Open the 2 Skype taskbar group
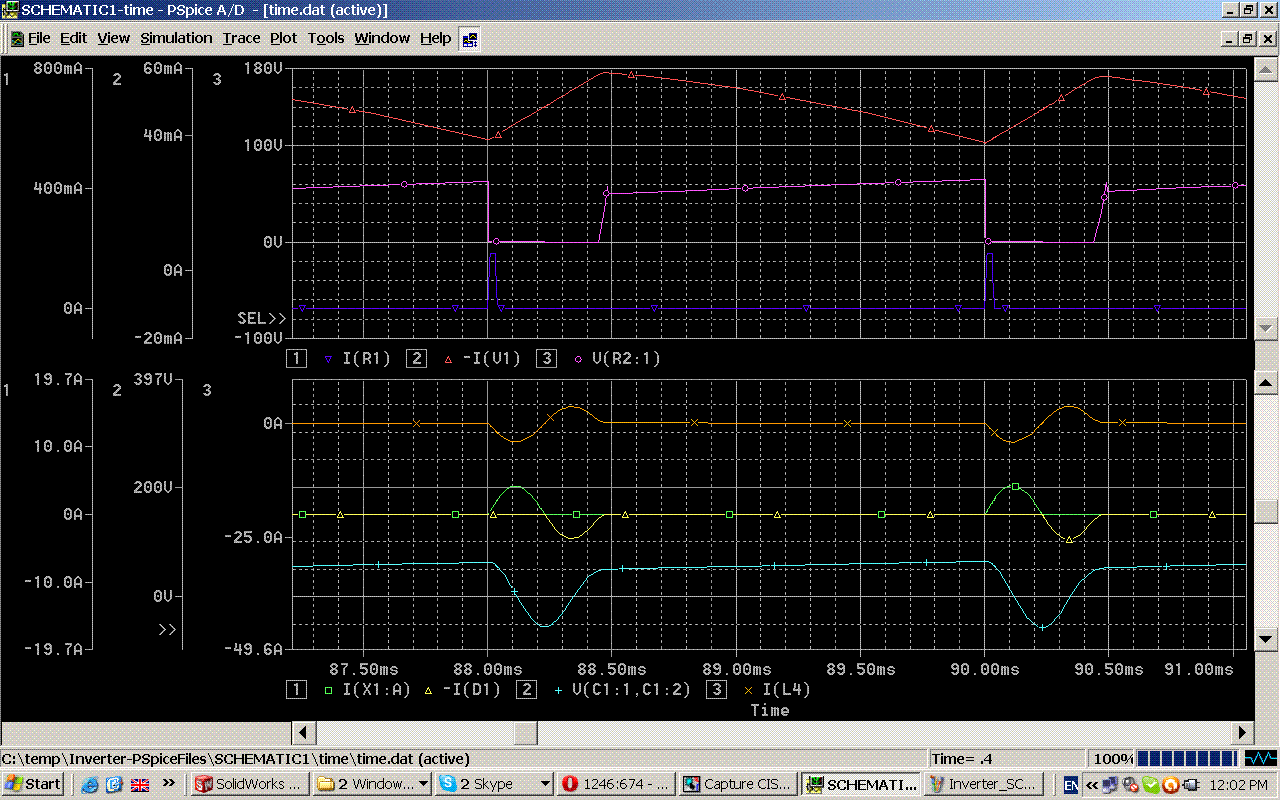The image size is (1280, 800). 495,784
